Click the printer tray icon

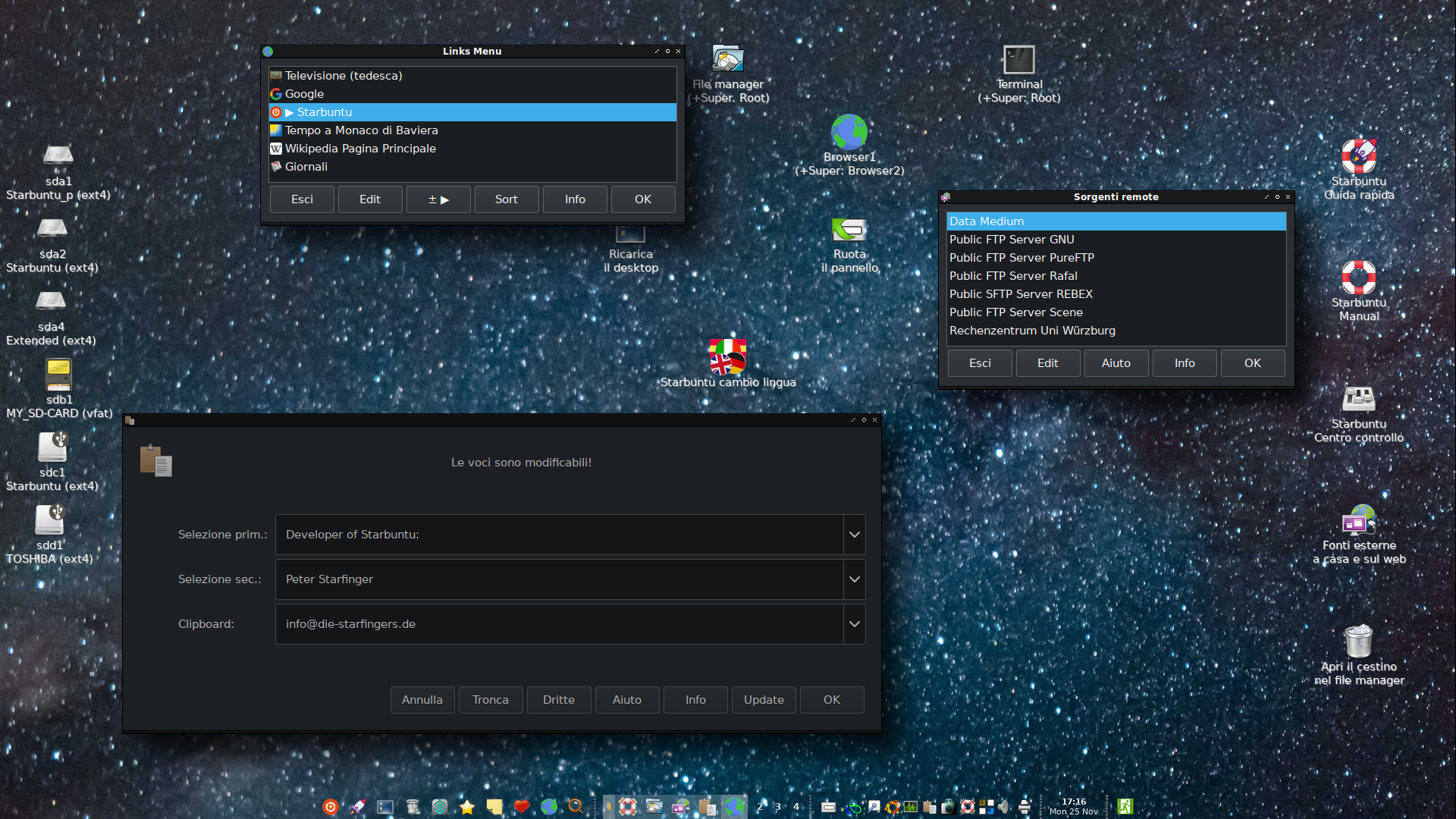click(1025, 807)
